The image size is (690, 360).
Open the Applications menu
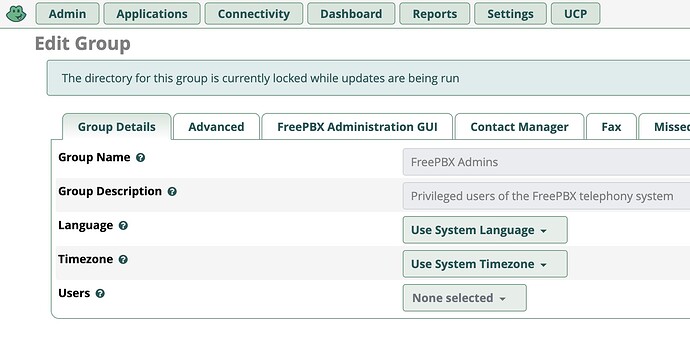pyautogui.click(x=152, y=14)
